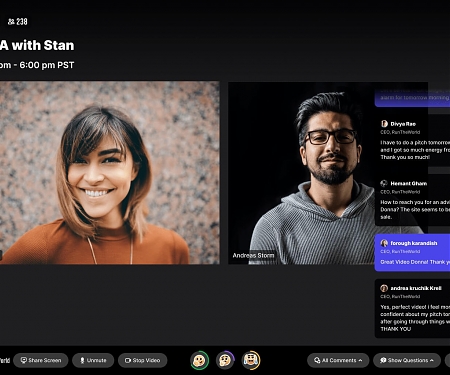Click the chat bubble icon in All Comments
Viewport: 450px width, 375px height.
[317, 360]
